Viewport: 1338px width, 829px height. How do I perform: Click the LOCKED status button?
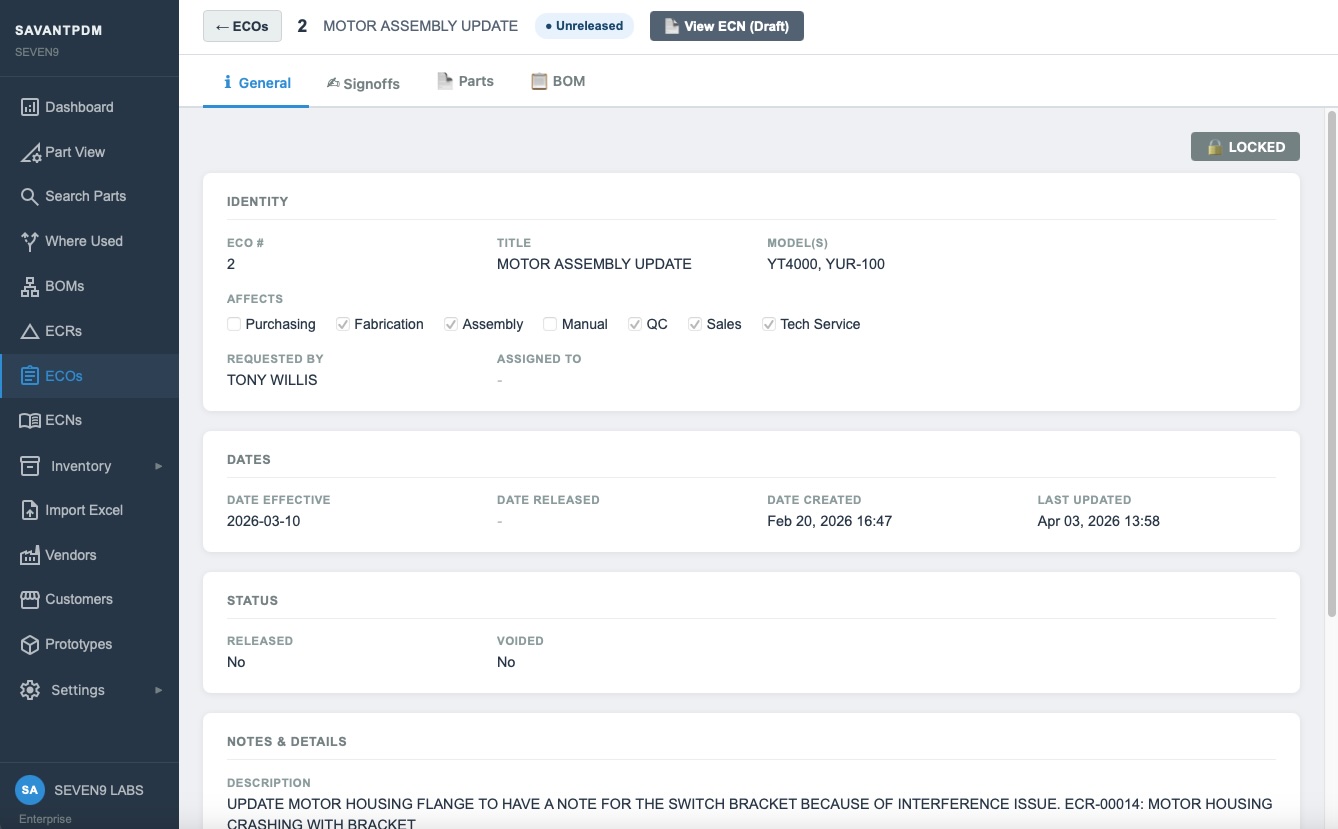[1245, 147]
